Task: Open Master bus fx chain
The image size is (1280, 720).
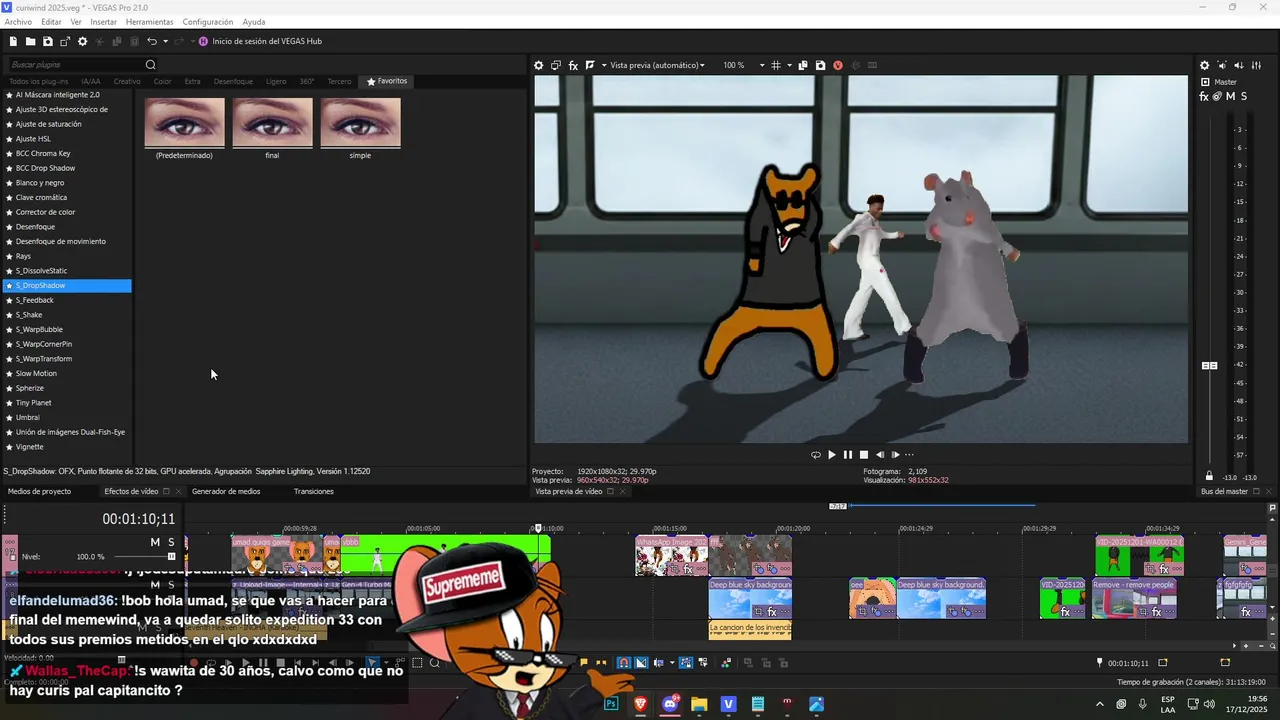Action: click(1204, 97)
